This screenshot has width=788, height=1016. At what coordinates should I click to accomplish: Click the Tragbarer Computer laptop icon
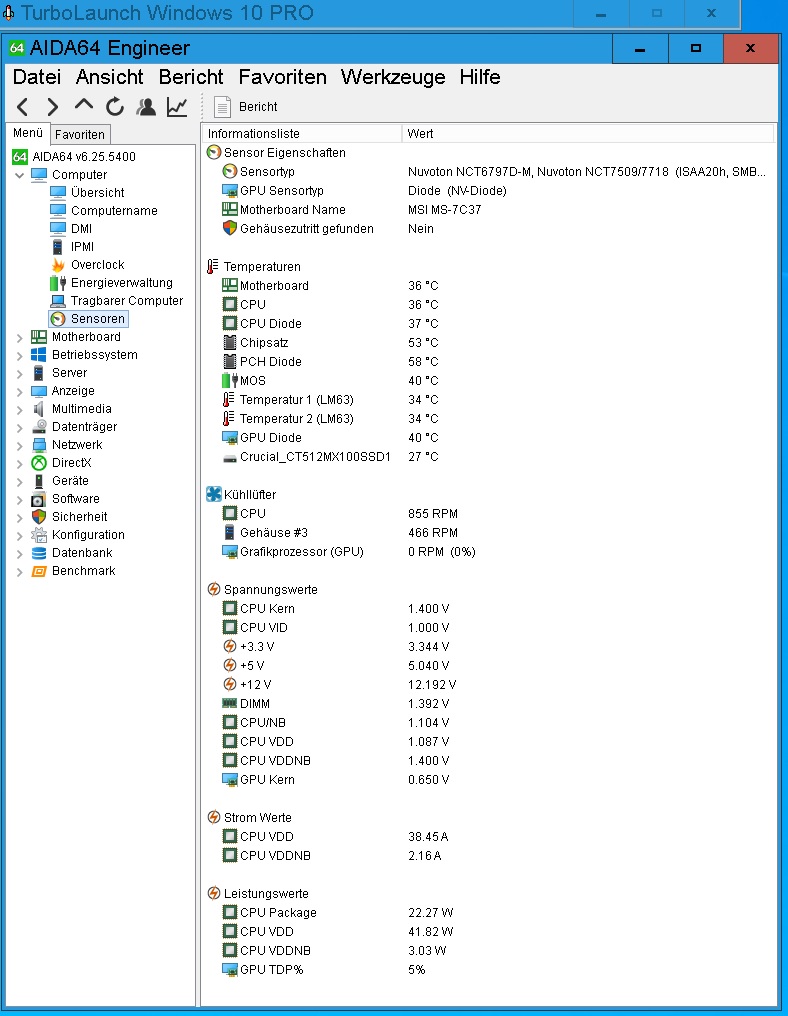point(58,301)
